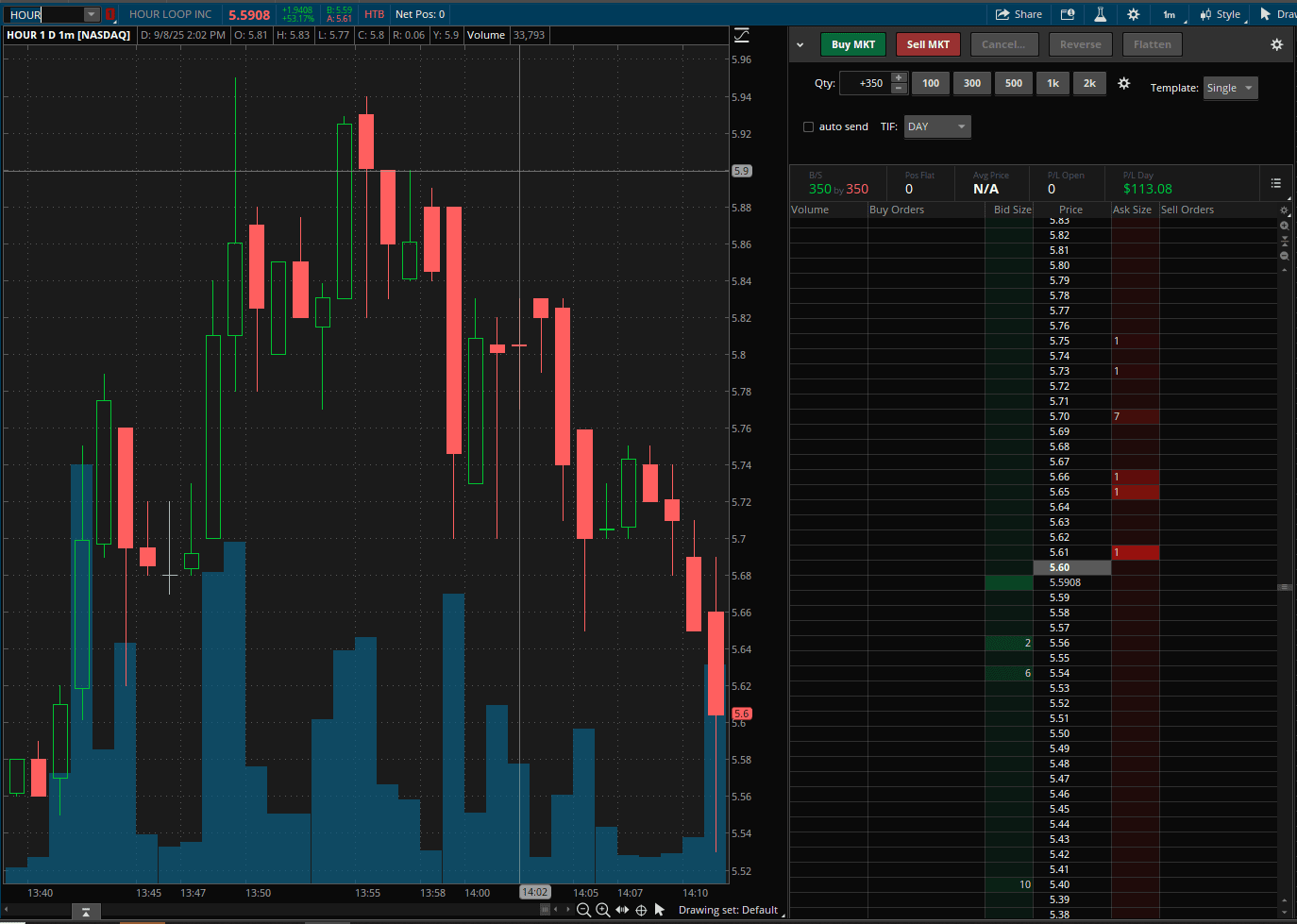1297x924 pixels.
Task: Click the chart scale toggle icon above price axis
Action: click(742, 35)
